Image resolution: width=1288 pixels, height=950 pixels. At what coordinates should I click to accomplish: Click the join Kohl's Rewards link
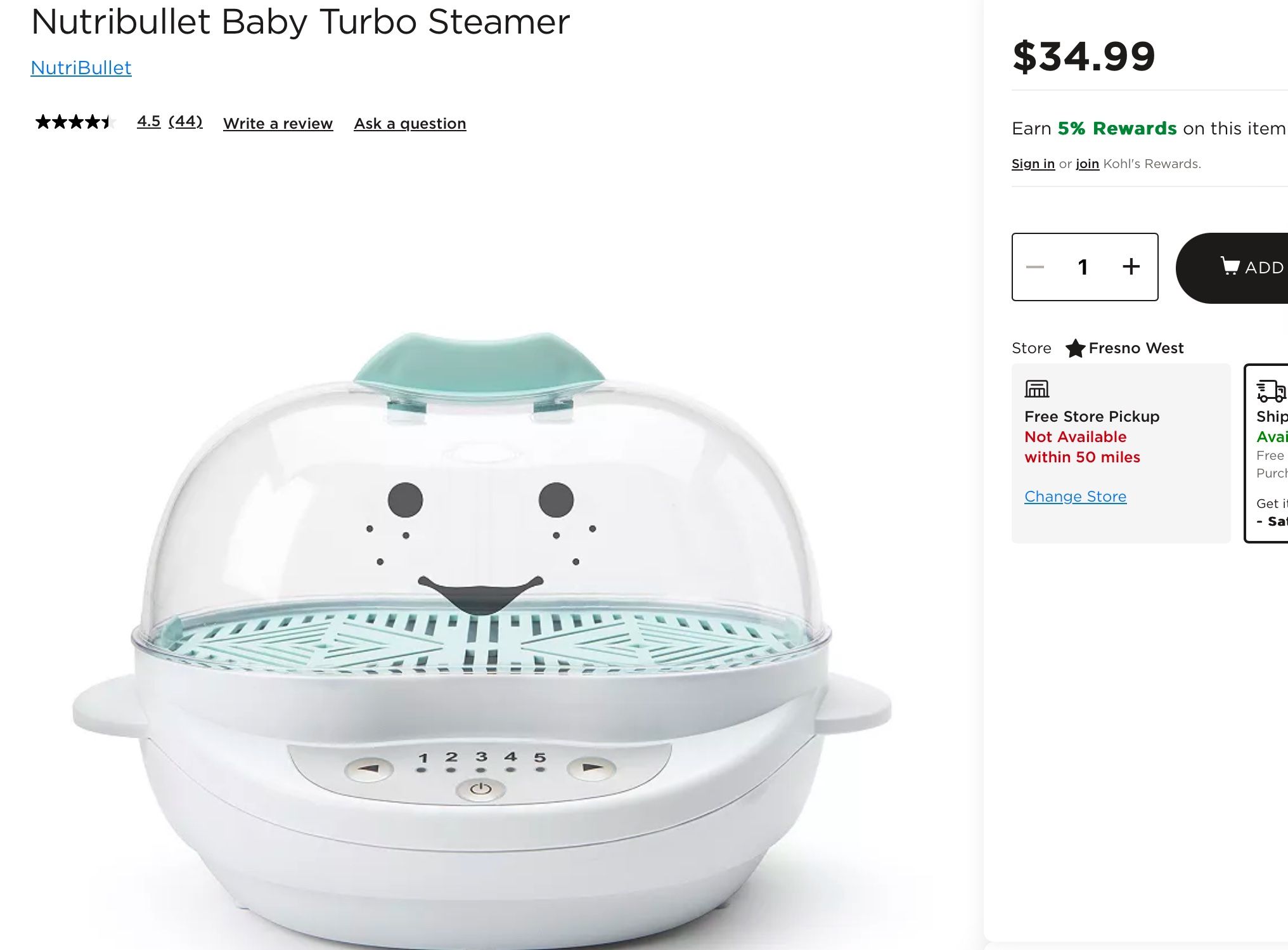pyautogui.click(x=1087, y=164)
